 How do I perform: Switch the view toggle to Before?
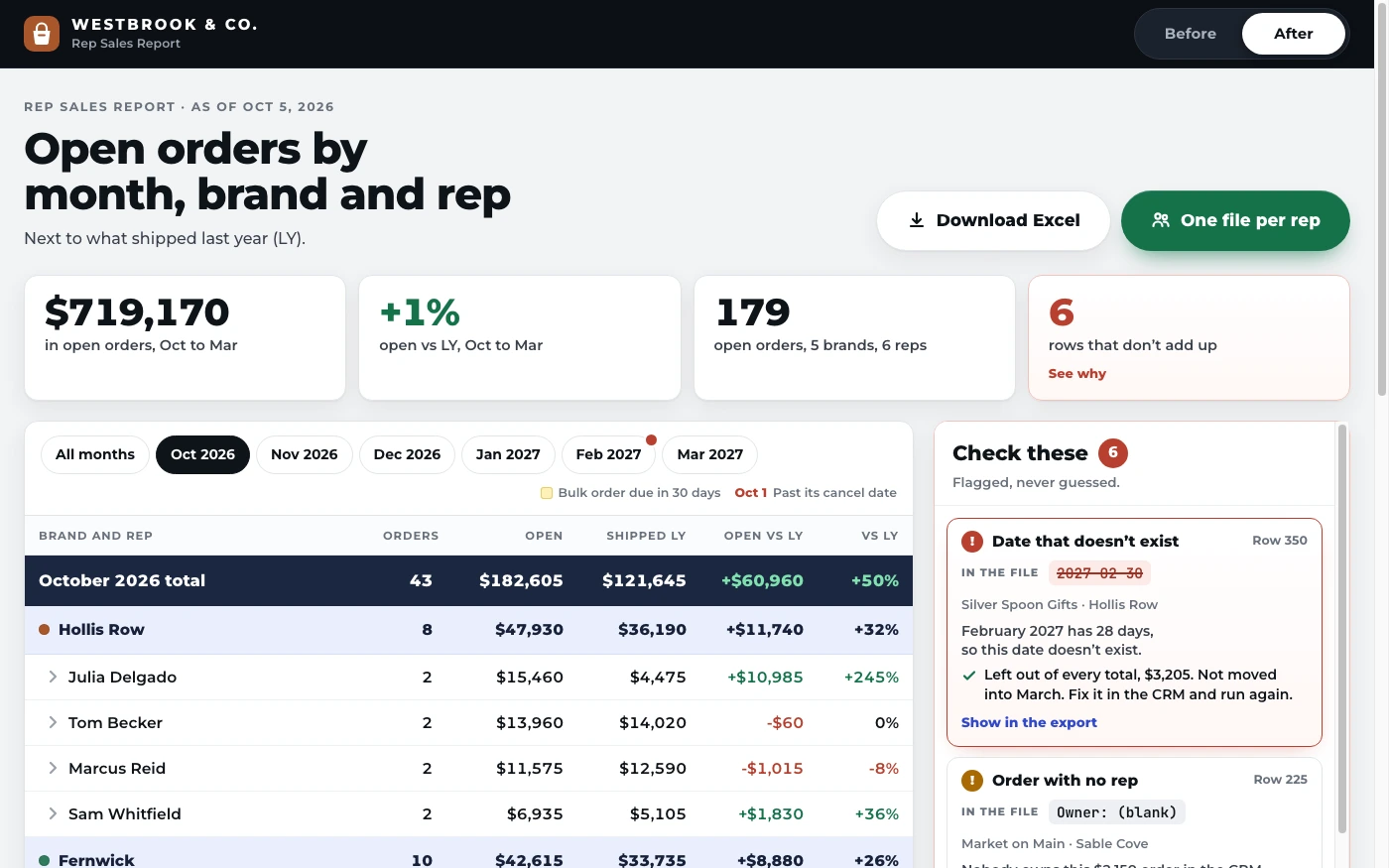tap(1191, 34)
